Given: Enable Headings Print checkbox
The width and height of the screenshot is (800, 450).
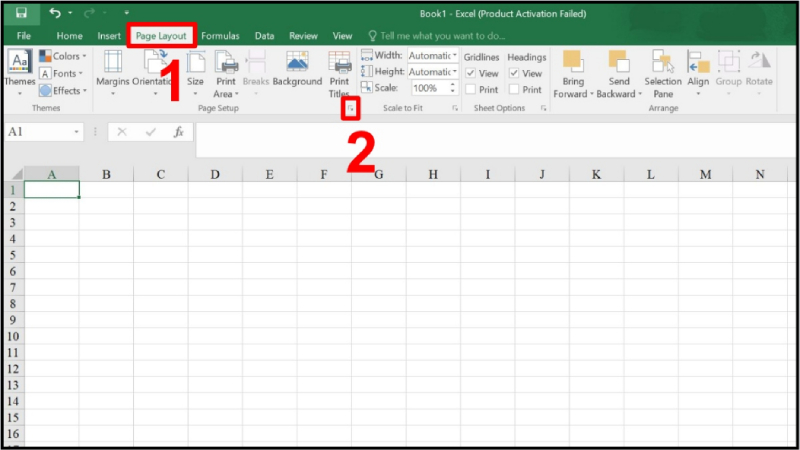Looking at the screenshot, I should [x=514, y=90].
